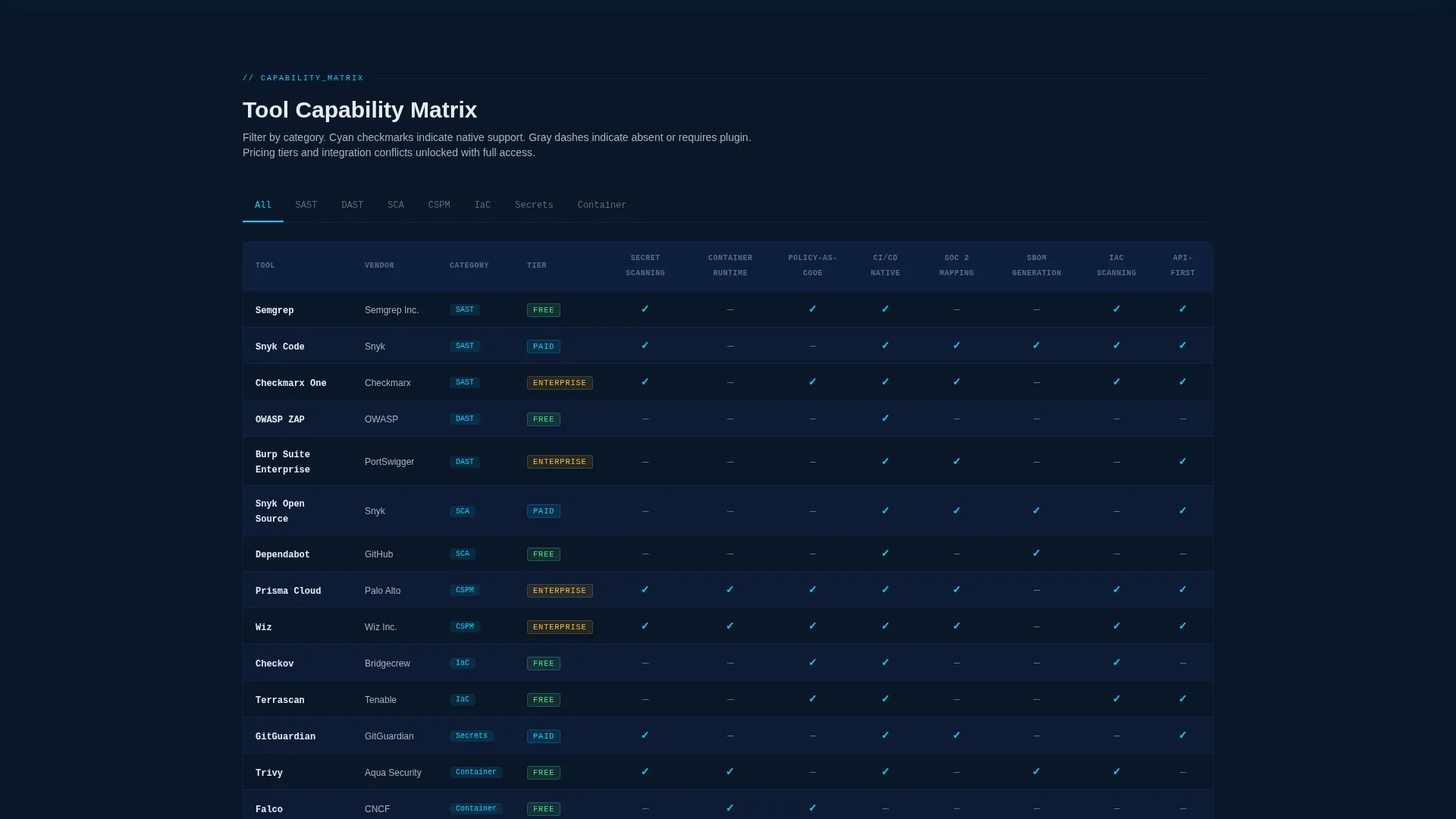Click Snyk Code's SBOM Generation checkmark
Image resolution: width=1456 pixels, height=819 pixels.
pos(1037,346)
